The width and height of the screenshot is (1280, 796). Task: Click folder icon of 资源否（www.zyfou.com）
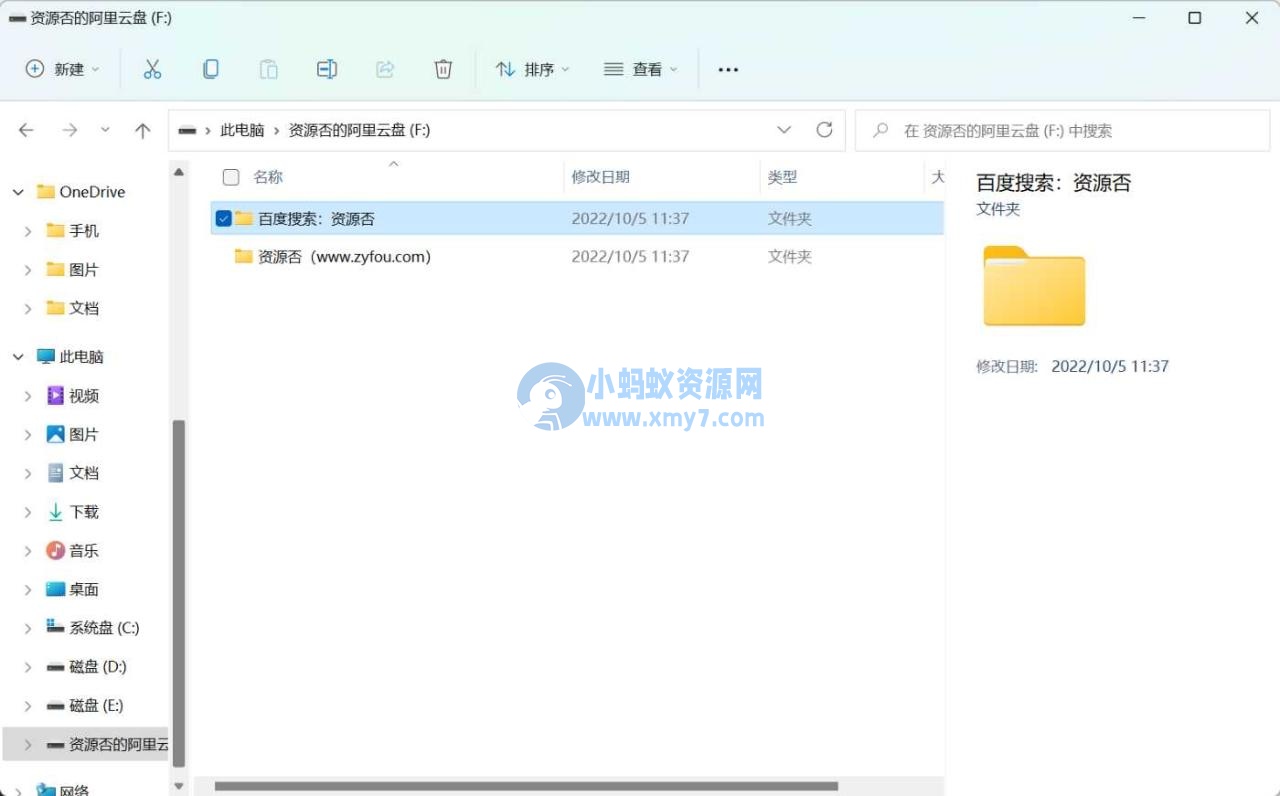243,256
